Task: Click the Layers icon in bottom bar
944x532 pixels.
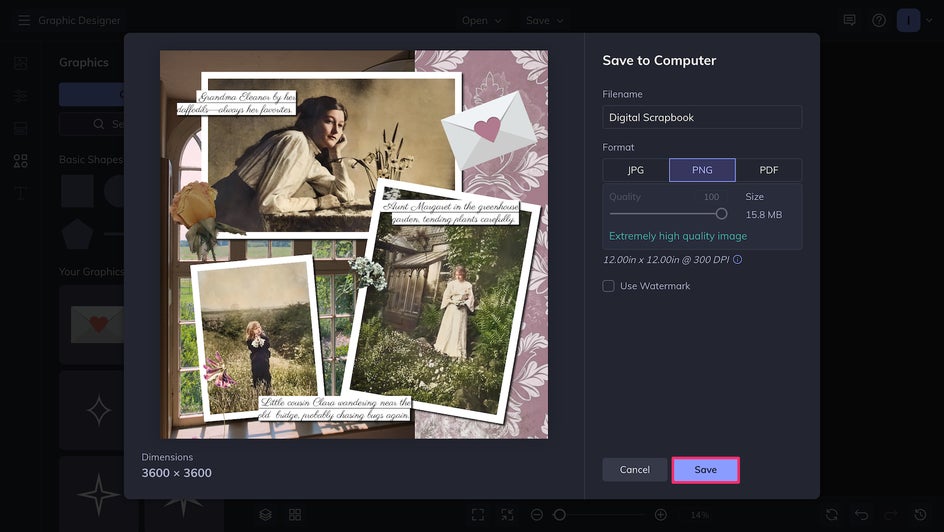Action: (265, 515)
